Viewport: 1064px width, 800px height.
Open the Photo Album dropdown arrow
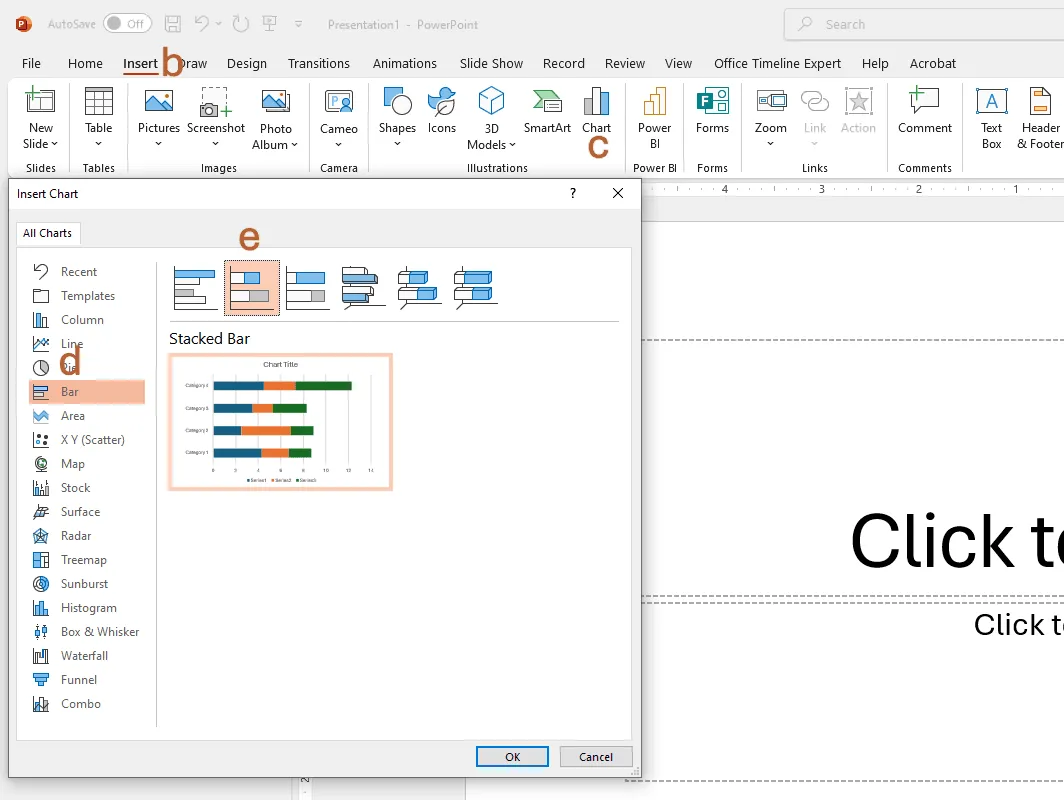[295, 145]
